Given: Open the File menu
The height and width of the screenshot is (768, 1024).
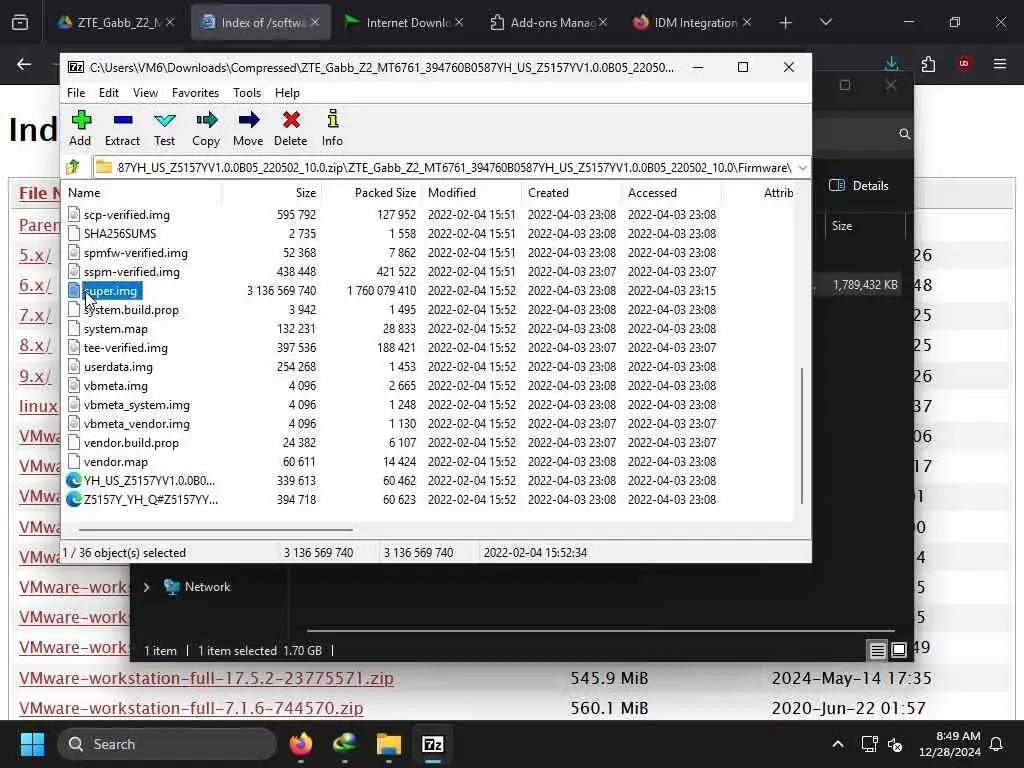Looking at the screenshot, I should [x=76, y=93].
